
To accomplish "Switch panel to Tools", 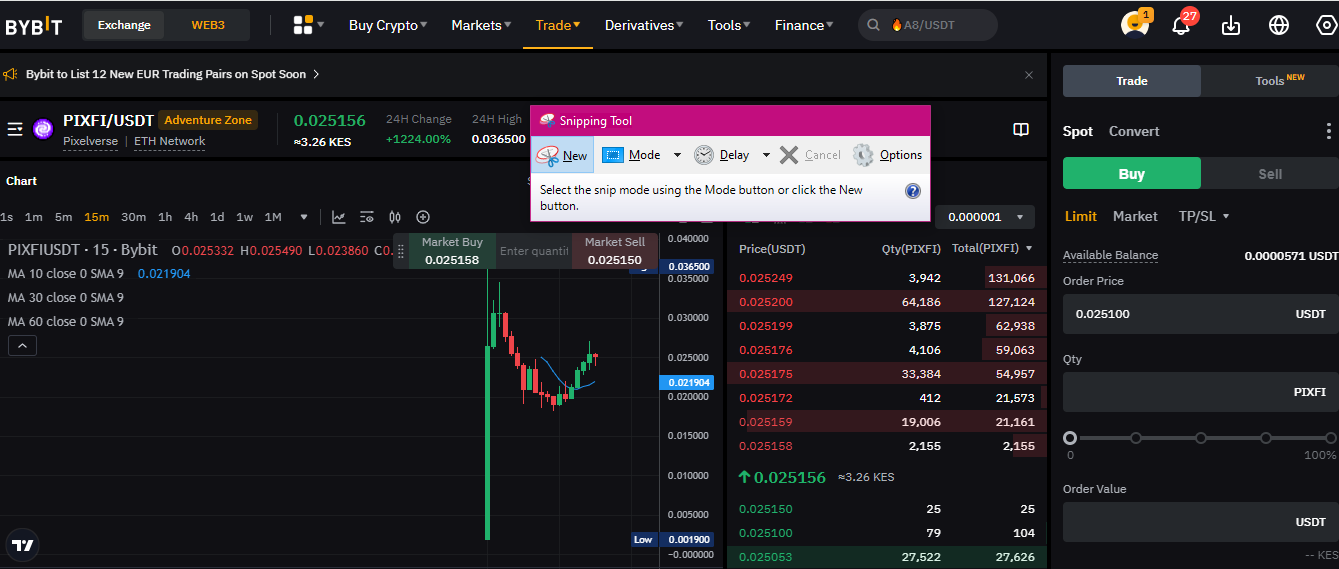I will pyautogui.click(x=1269, y=81).
